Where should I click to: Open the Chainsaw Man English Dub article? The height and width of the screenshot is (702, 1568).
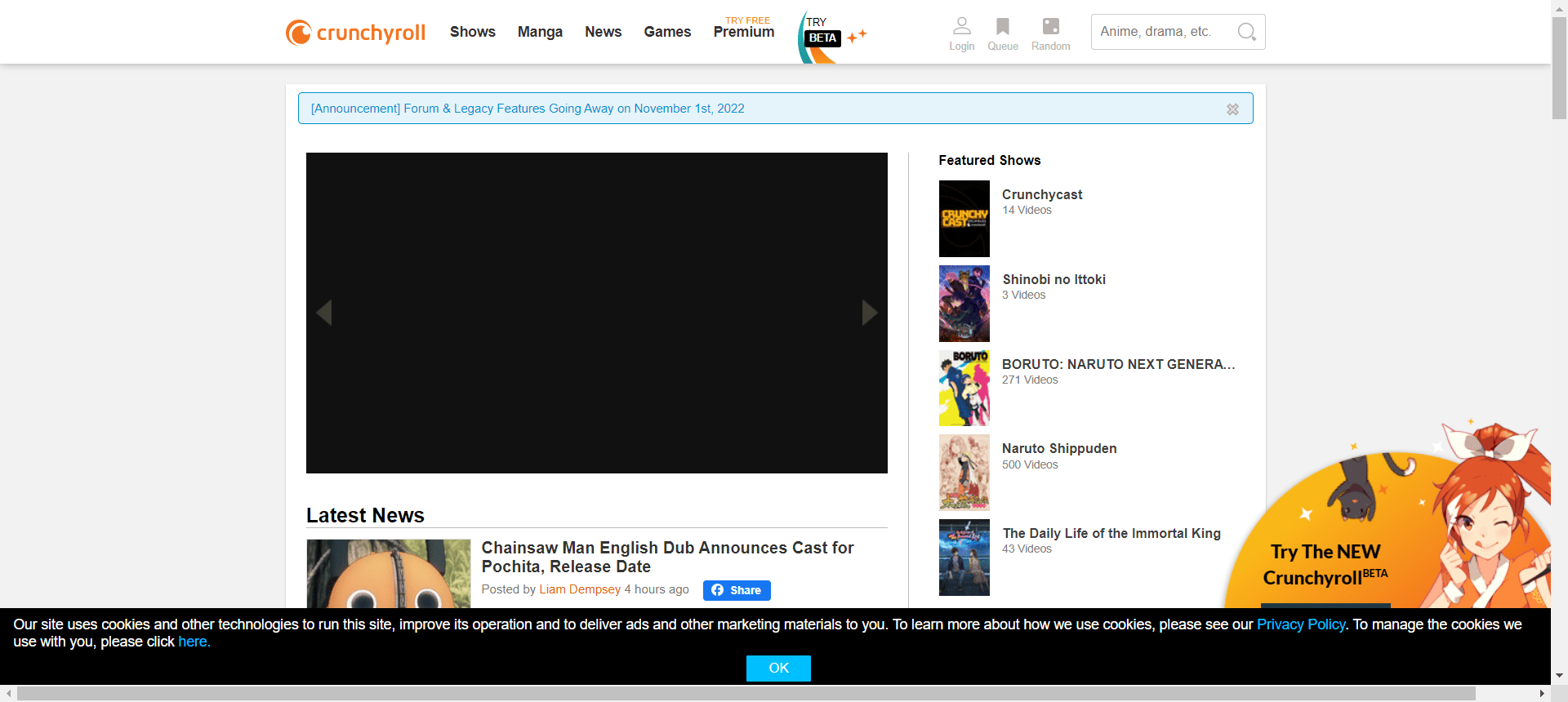(x=667, y=557)
